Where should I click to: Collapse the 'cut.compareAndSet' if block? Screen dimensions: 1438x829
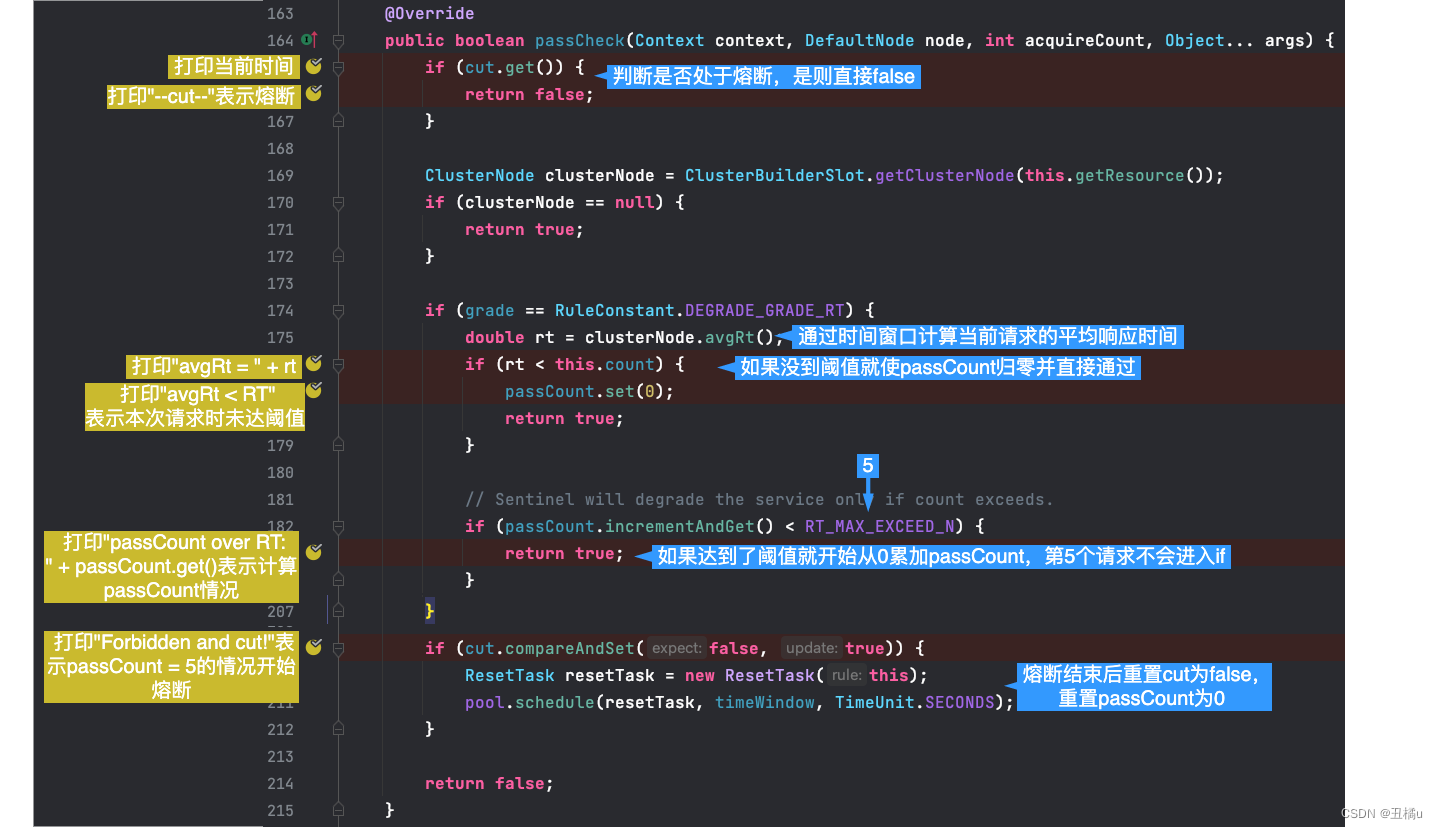pyautogui.click(x=338, y=648)
